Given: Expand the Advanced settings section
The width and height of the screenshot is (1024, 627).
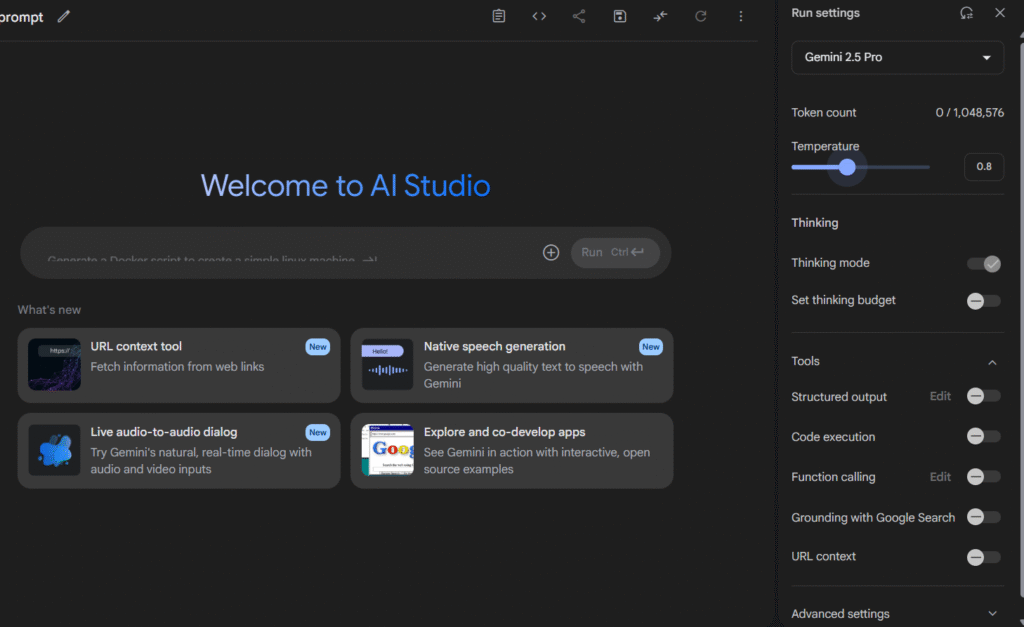Looking at the screenshot, I should pyautogui.click(x=897, y=613).
